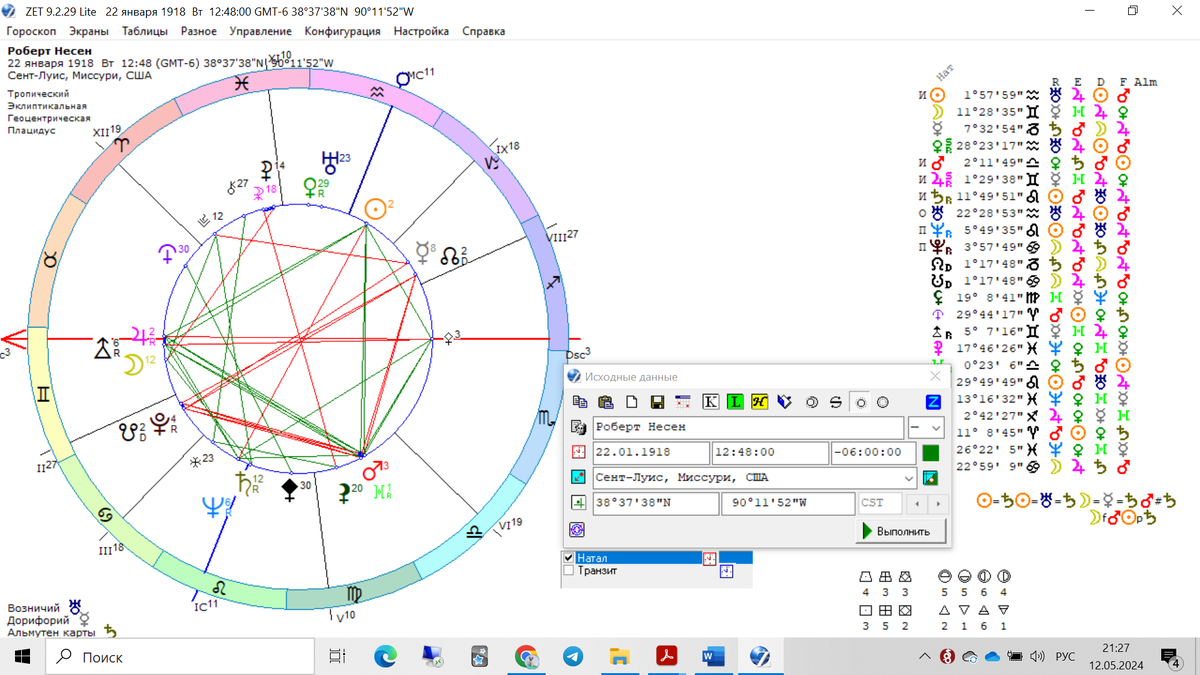Check the Транзит checkbox
The height and width of the screenshot is (675, 1200).
click(569, 571)
